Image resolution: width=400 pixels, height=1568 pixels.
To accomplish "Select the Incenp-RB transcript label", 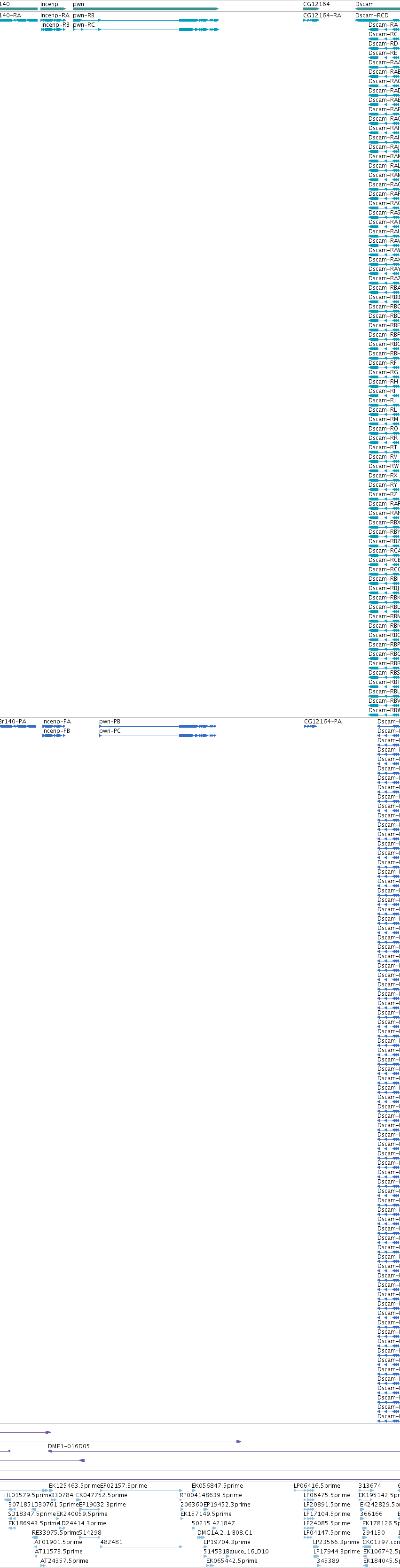I will [x=55, y=25].
